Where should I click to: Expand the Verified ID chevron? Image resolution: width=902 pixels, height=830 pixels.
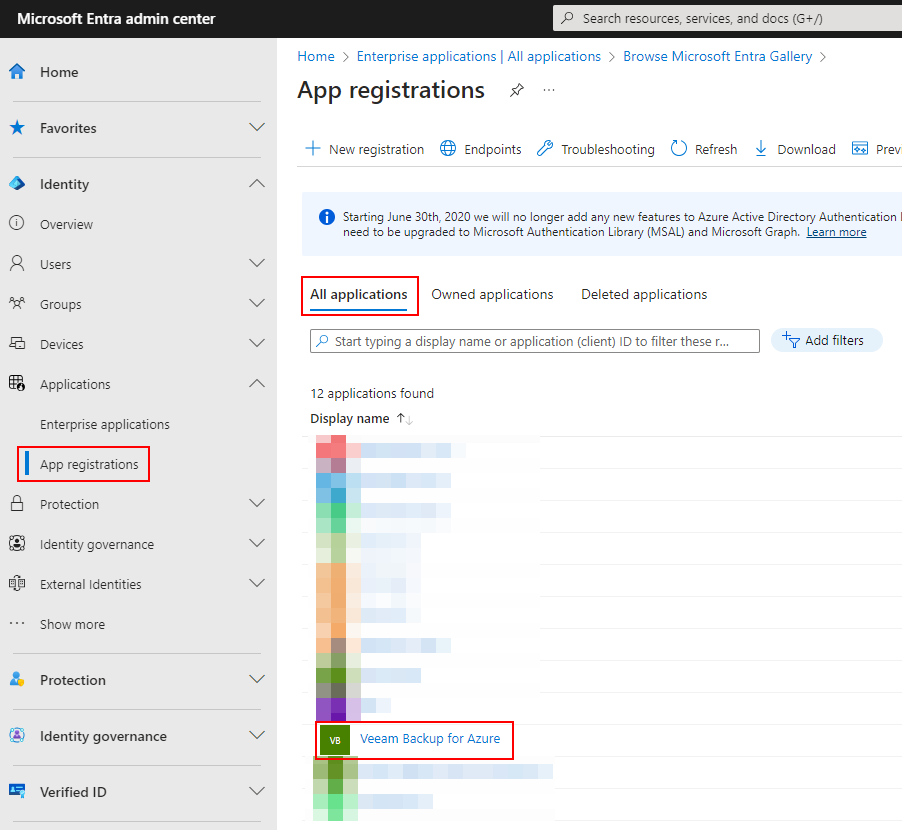pyautogui.click(x=257, y=791)
